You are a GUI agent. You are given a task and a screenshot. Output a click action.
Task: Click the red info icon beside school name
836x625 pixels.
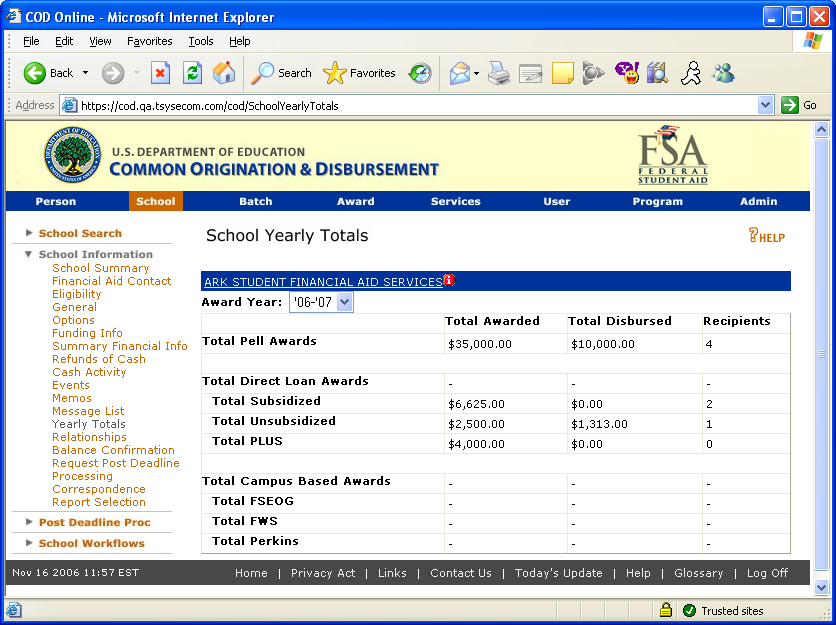pos(449,281)
